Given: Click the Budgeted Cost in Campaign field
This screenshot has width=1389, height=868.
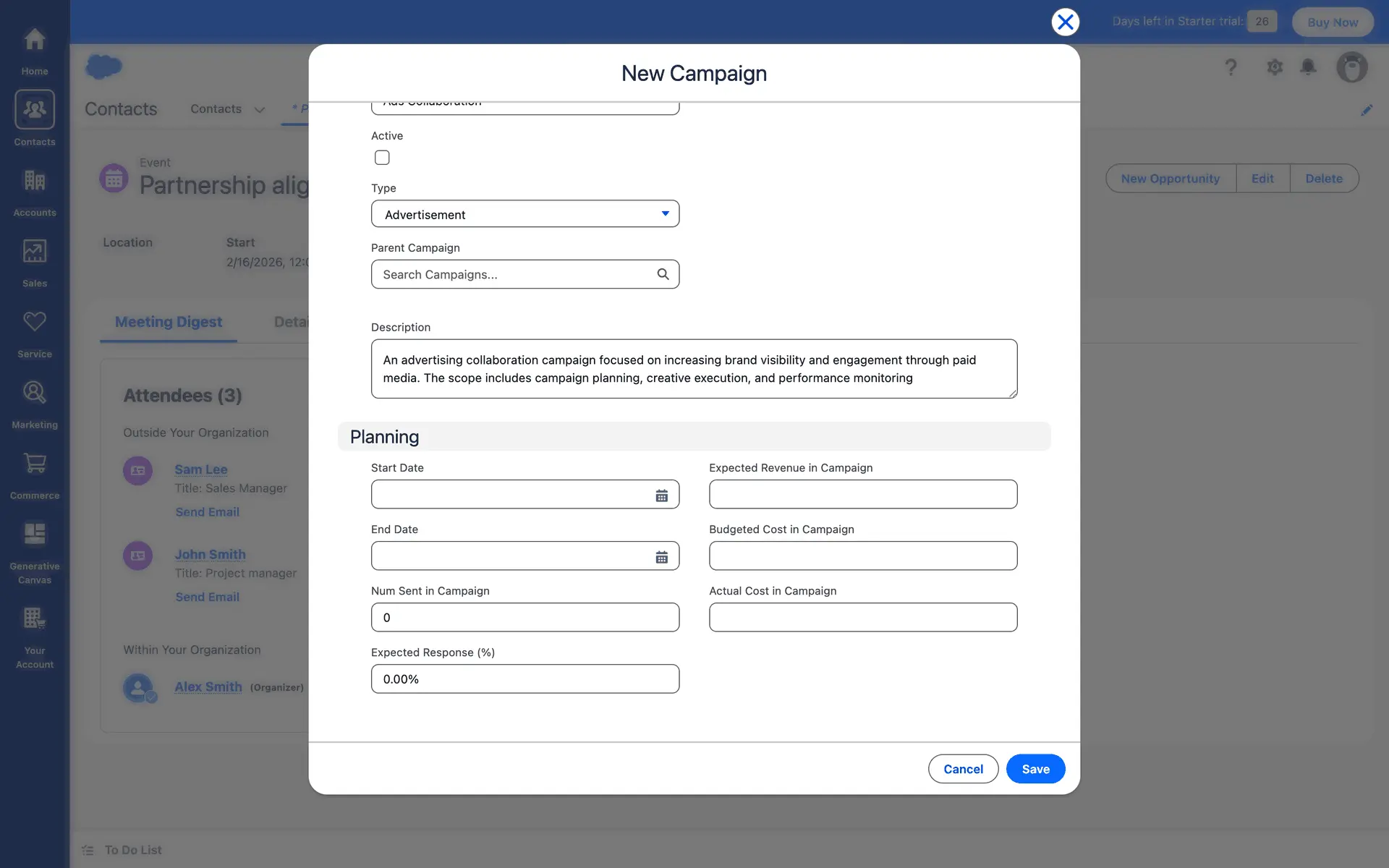Looking at the screenshot, I should (x=862, y=556).
